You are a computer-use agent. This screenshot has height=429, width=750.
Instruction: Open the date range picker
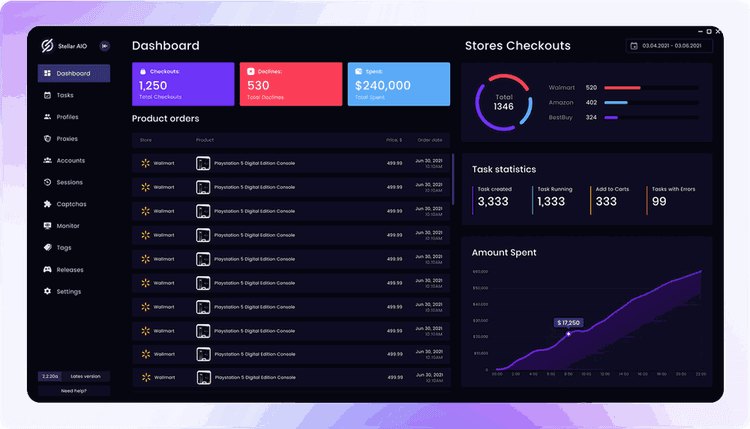[669, 46]
